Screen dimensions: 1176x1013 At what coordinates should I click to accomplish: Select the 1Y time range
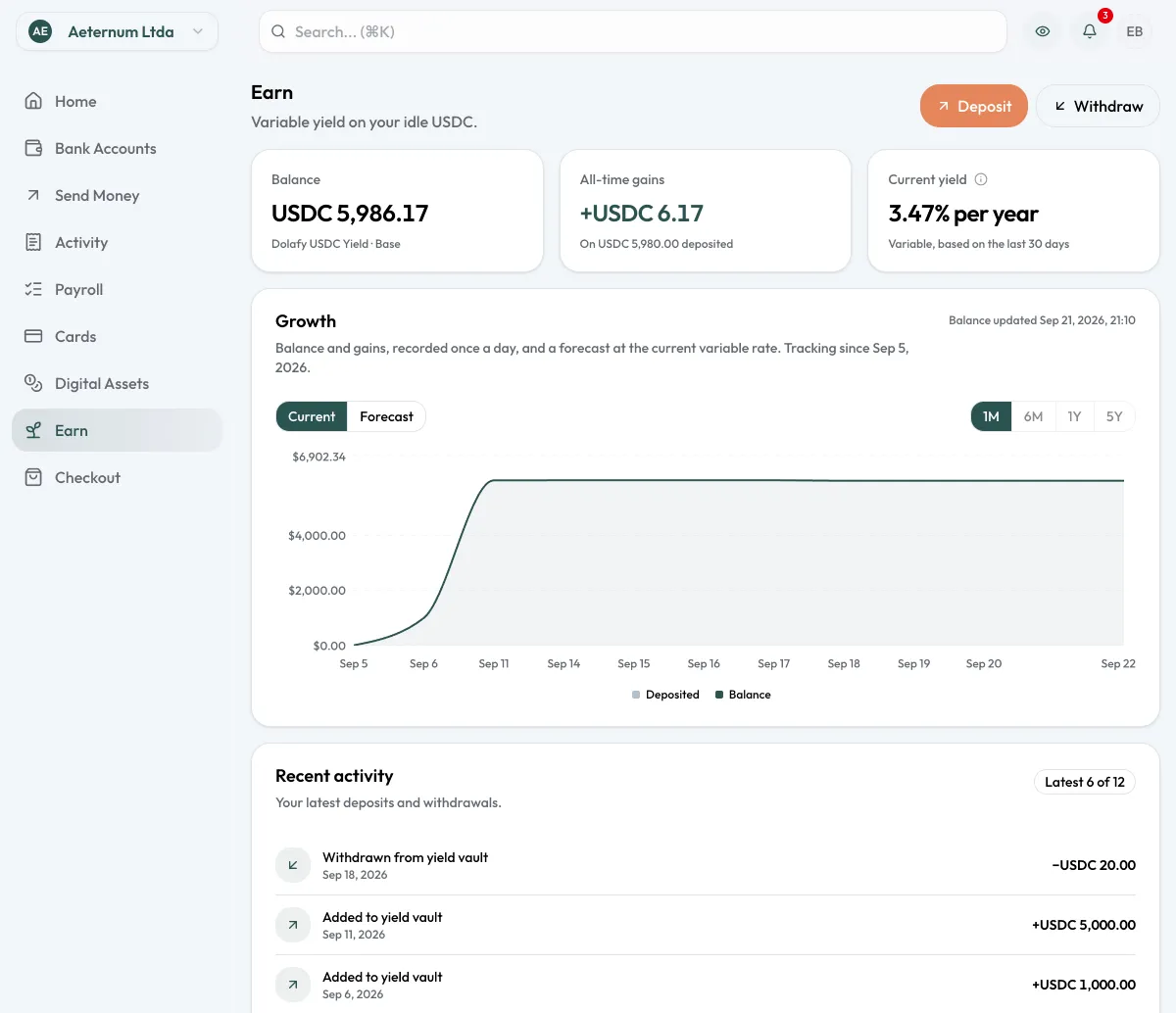pyautogui.click(x=1074, y=416)
